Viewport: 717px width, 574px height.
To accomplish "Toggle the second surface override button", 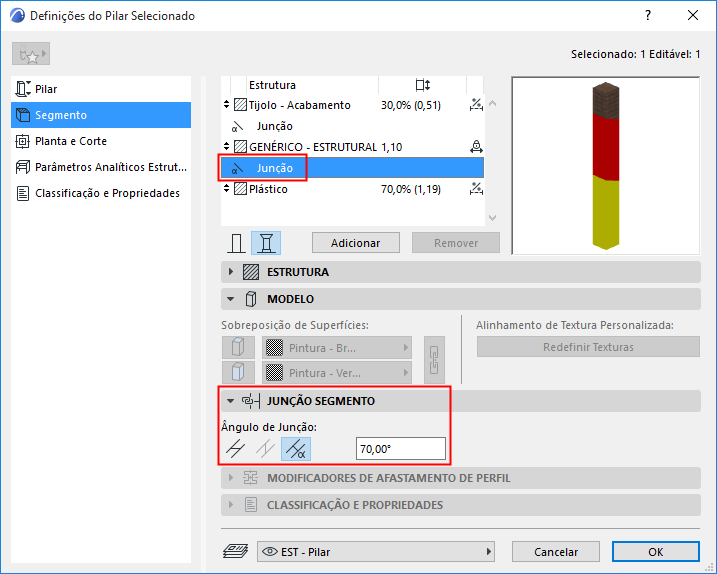I will [x=238, y=372].
